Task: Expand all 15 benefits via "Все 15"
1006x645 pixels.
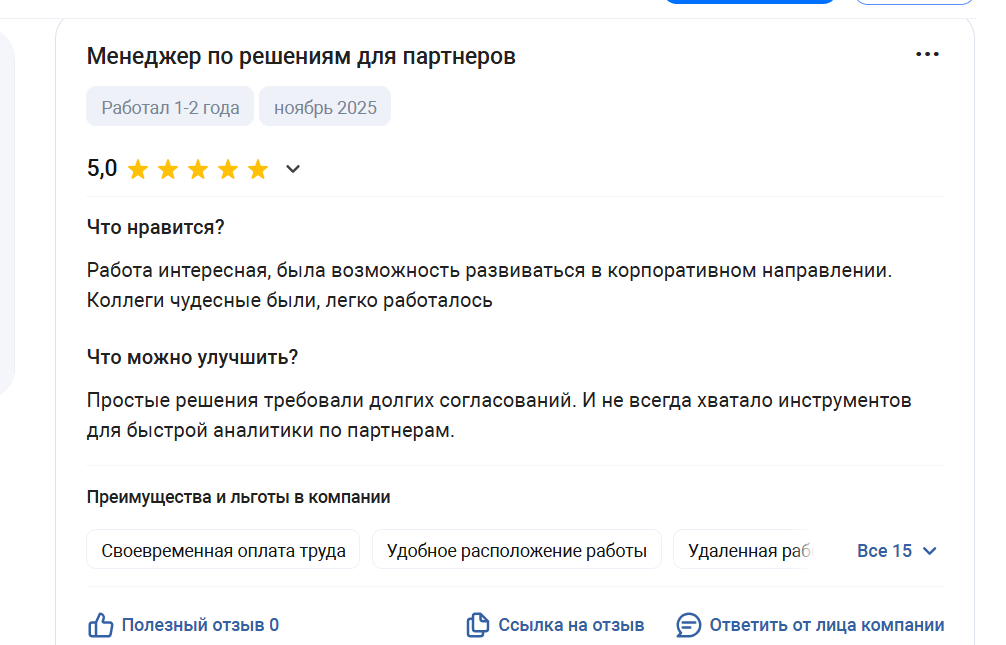Action: pyautogui.click(x=897, y=551)
